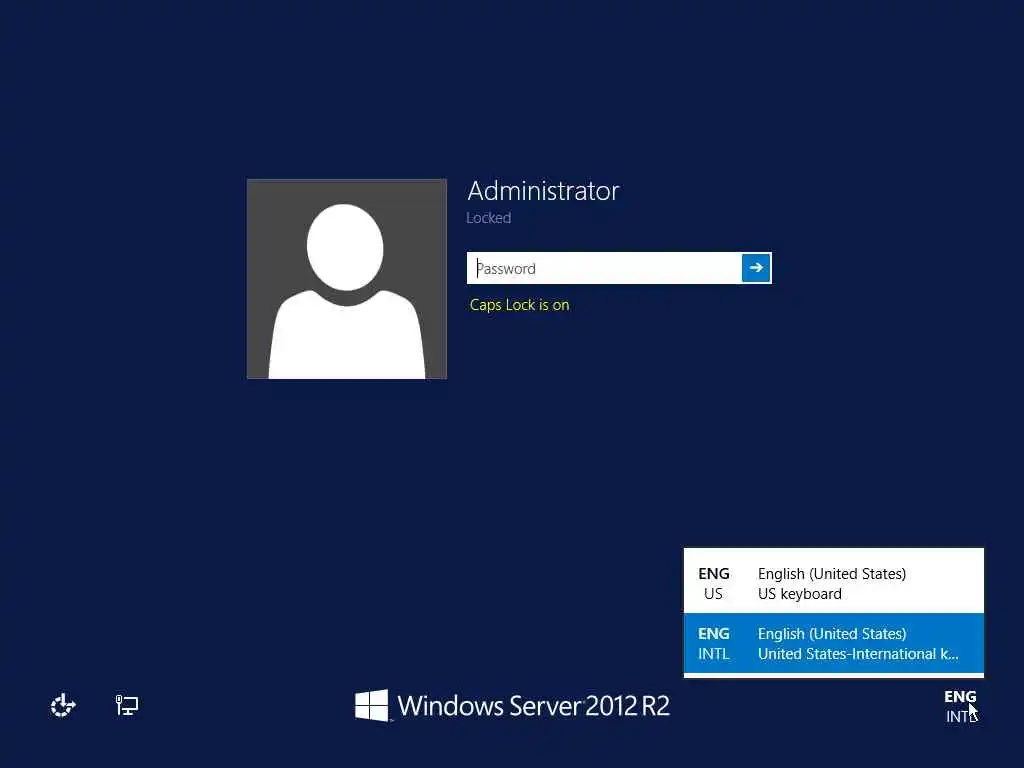Click the network connection icon
The height and width of the screenshot is (768, 1024).
click(127, 705)
